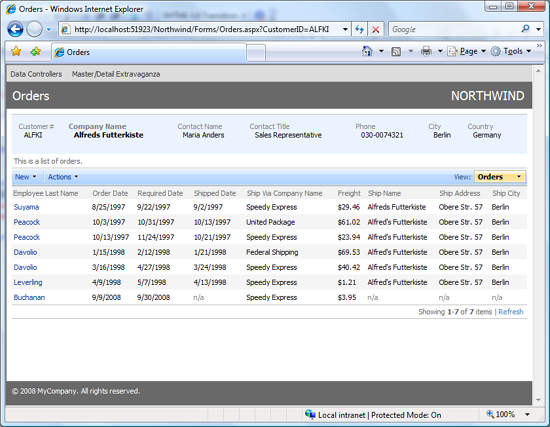Click the Suyama employee link

click(26, 207)
